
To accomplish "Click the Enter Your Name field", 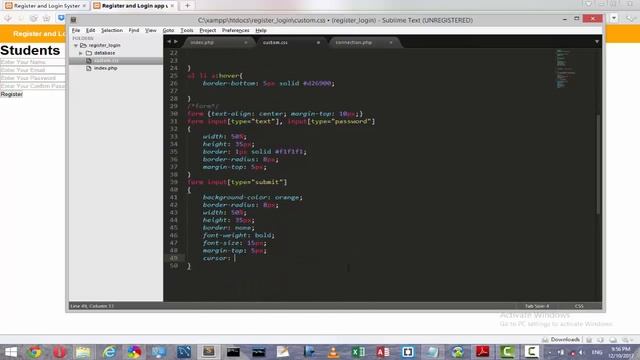I will 33,62.
